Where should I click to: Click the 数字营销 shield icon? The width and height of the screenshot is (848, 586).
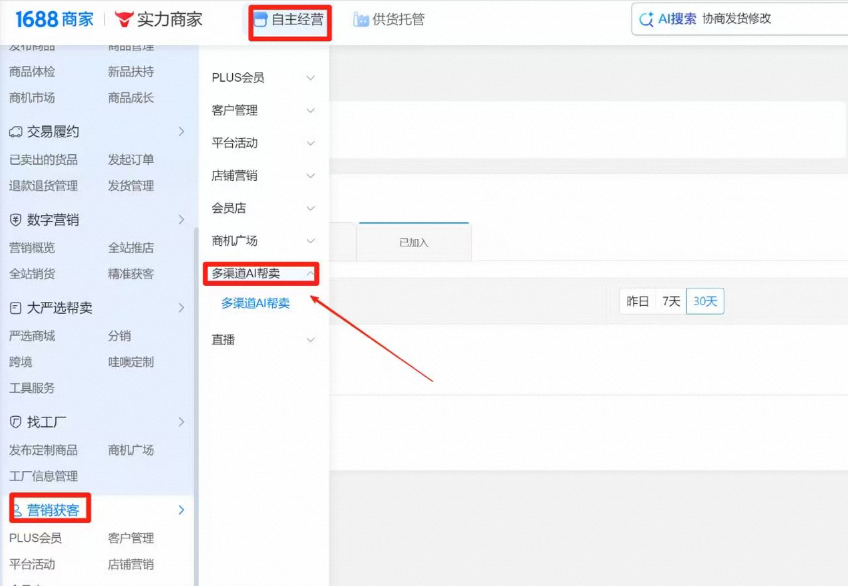pyautogui.click(x=16, y=220)
